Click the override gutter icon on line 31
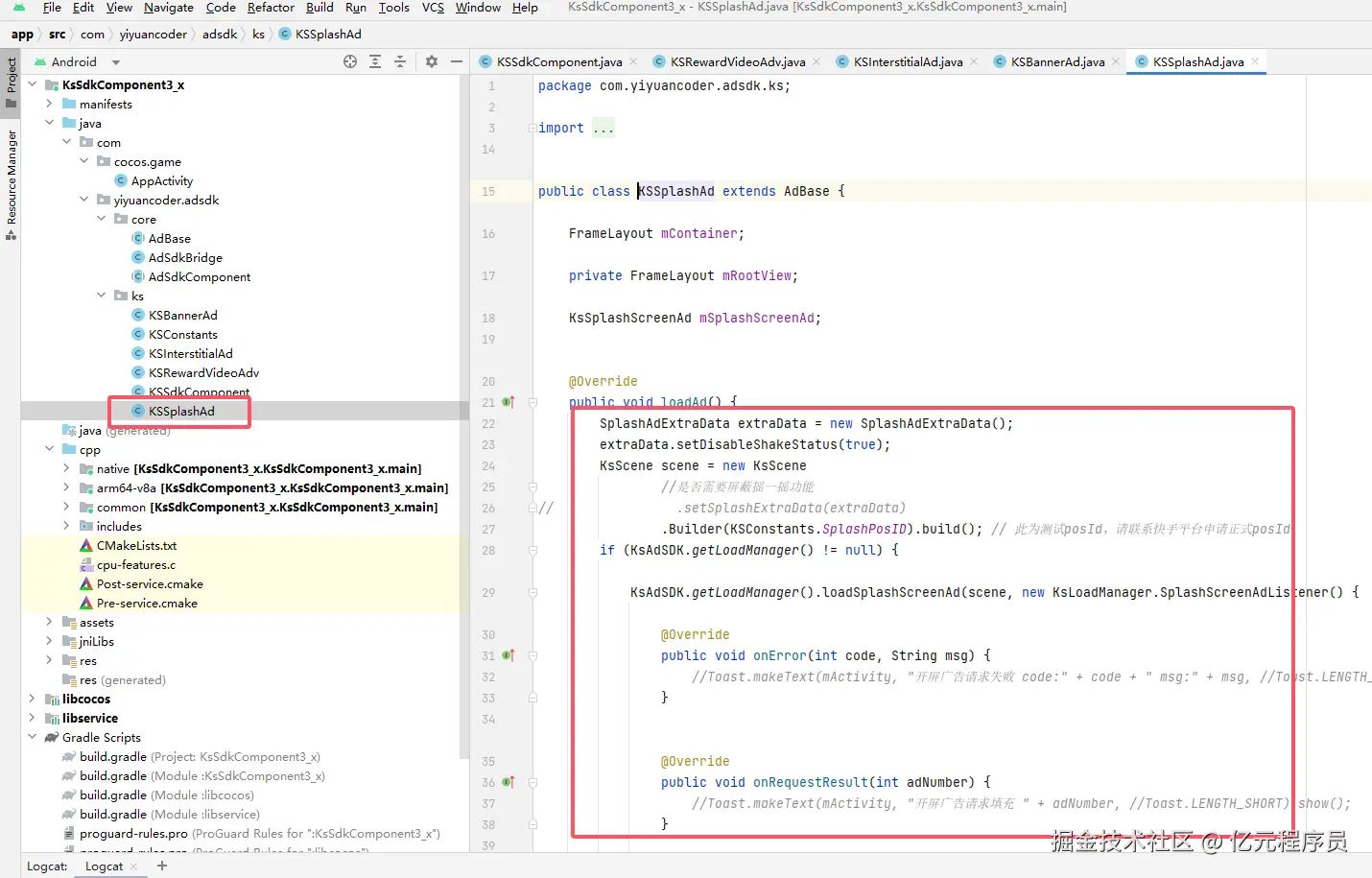Viewport: 1372px width, 878px height. [x=509, y=656]
